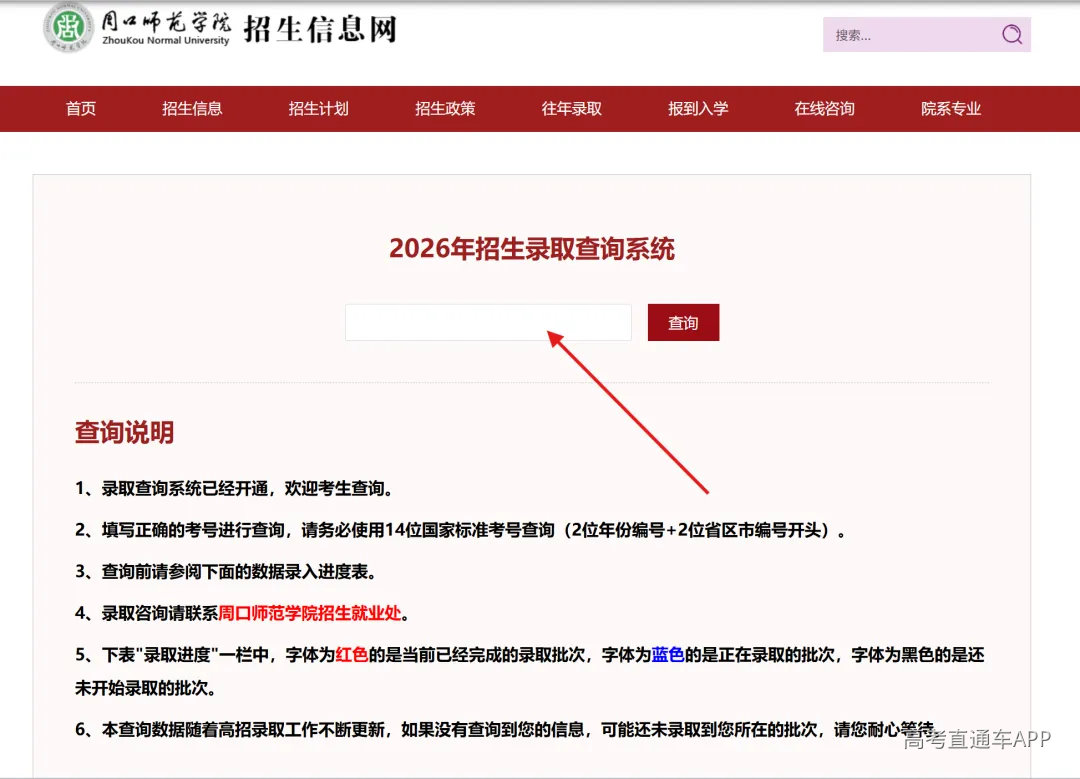The height and width of the screenshot is (779, 1080).
Task: Open the 招生政策 menu item
Action: [445, 109]
